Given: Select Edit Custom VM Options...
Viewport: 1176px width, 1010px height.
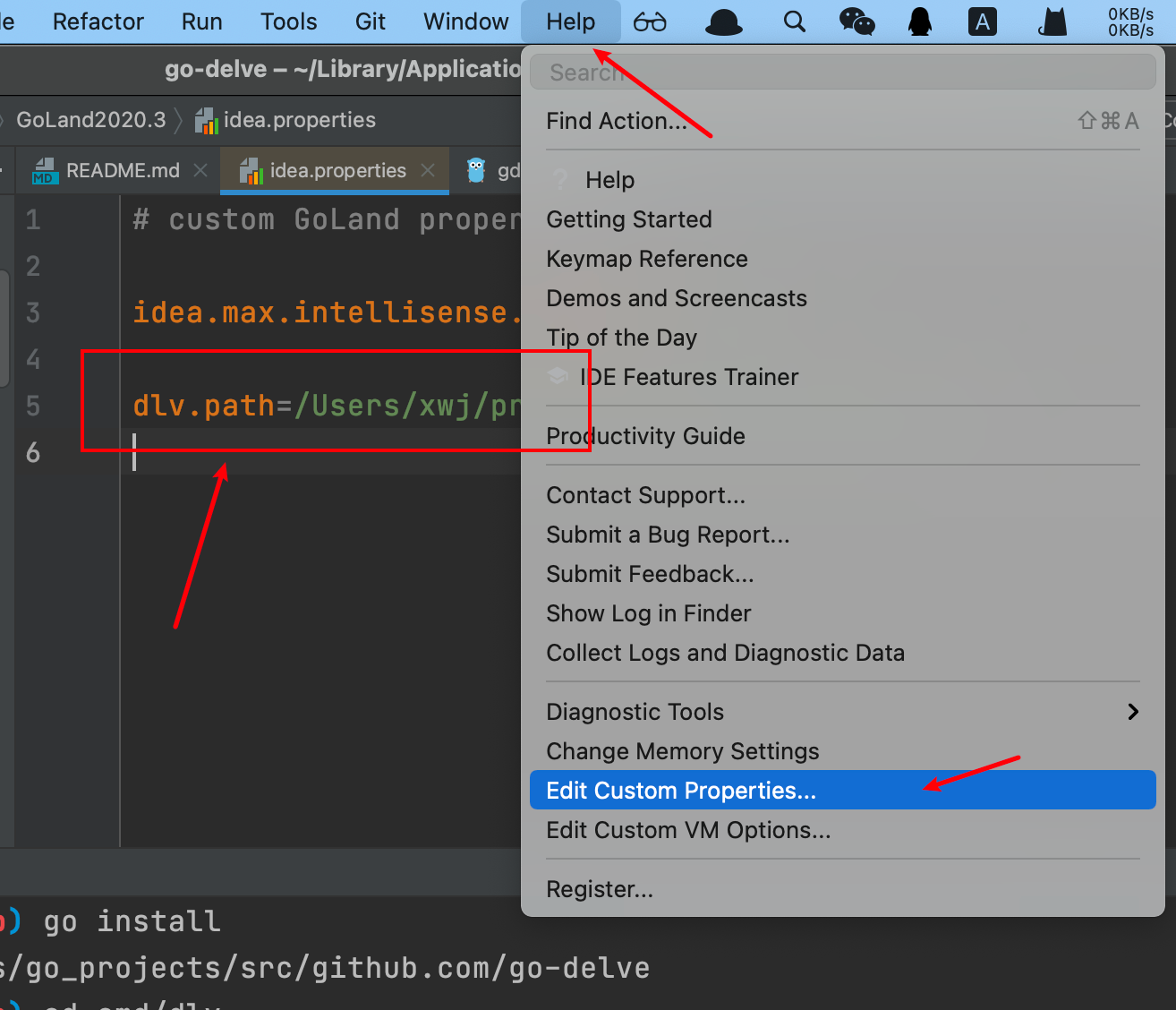Looking at the screenshot, I should [842, 829].
